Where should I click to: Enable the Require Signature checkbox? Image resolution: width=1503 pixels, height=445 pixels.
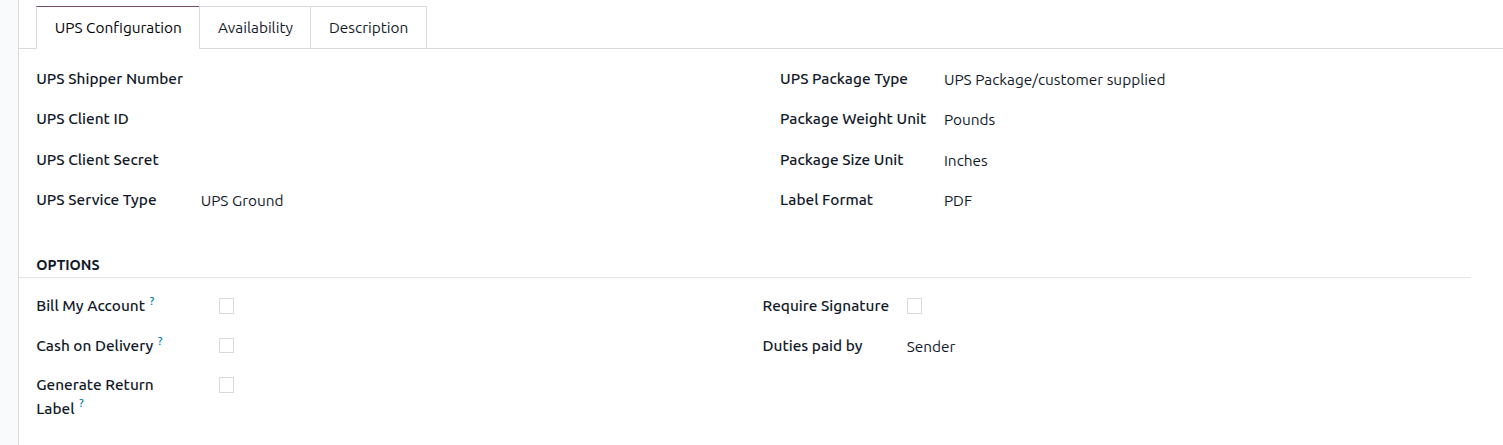[914, 306]
